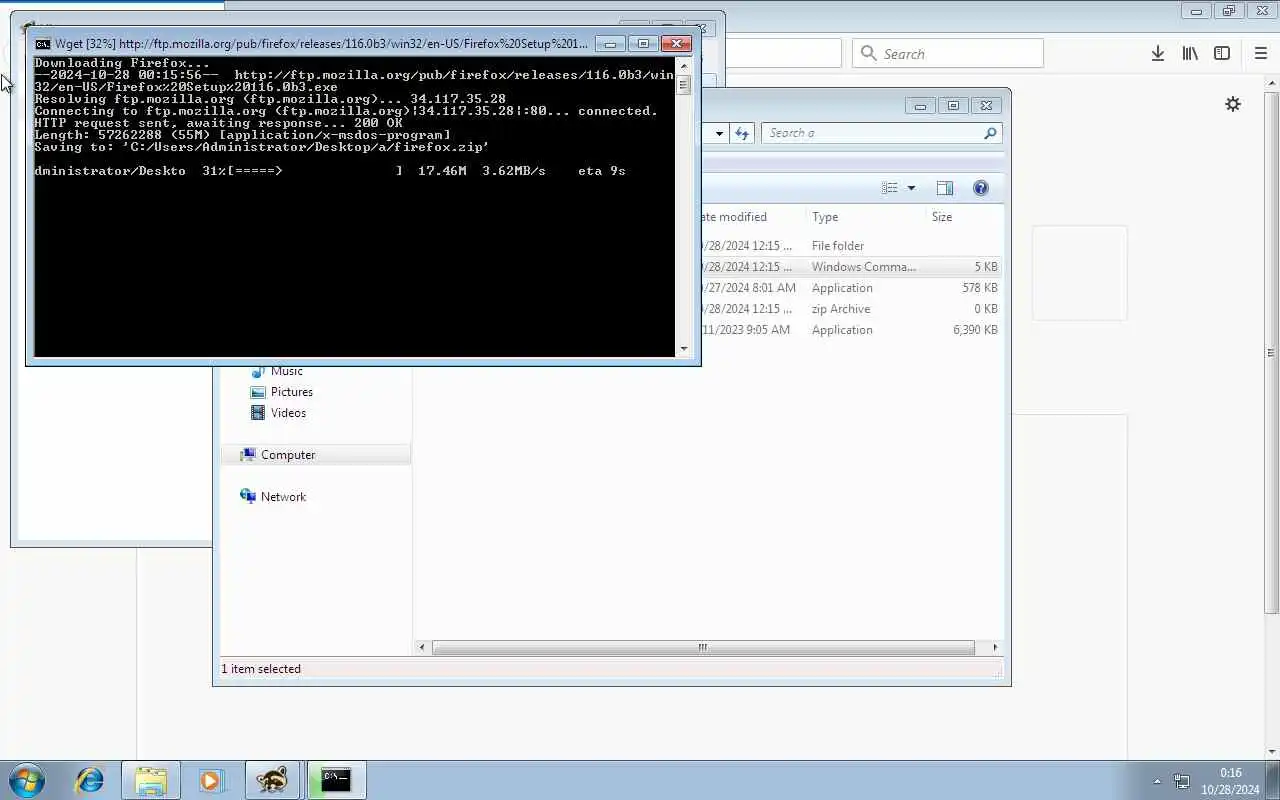The width and height of the screenshot is (1280, 800).
Task: Open Firefox library icon
Action: (x=1190, y=54)
